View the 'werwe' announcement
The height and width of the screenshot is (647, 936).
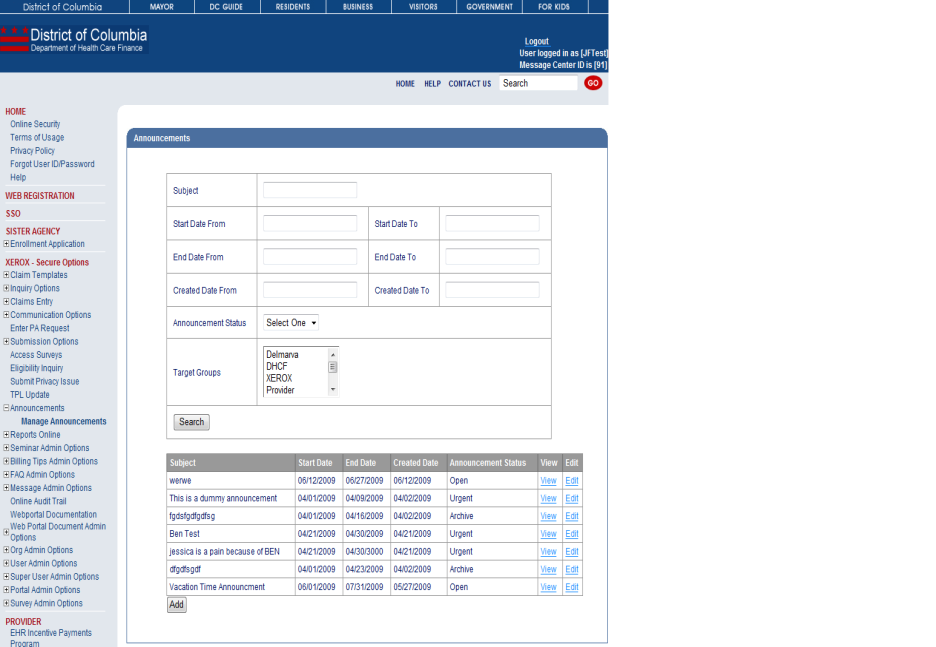548,481
